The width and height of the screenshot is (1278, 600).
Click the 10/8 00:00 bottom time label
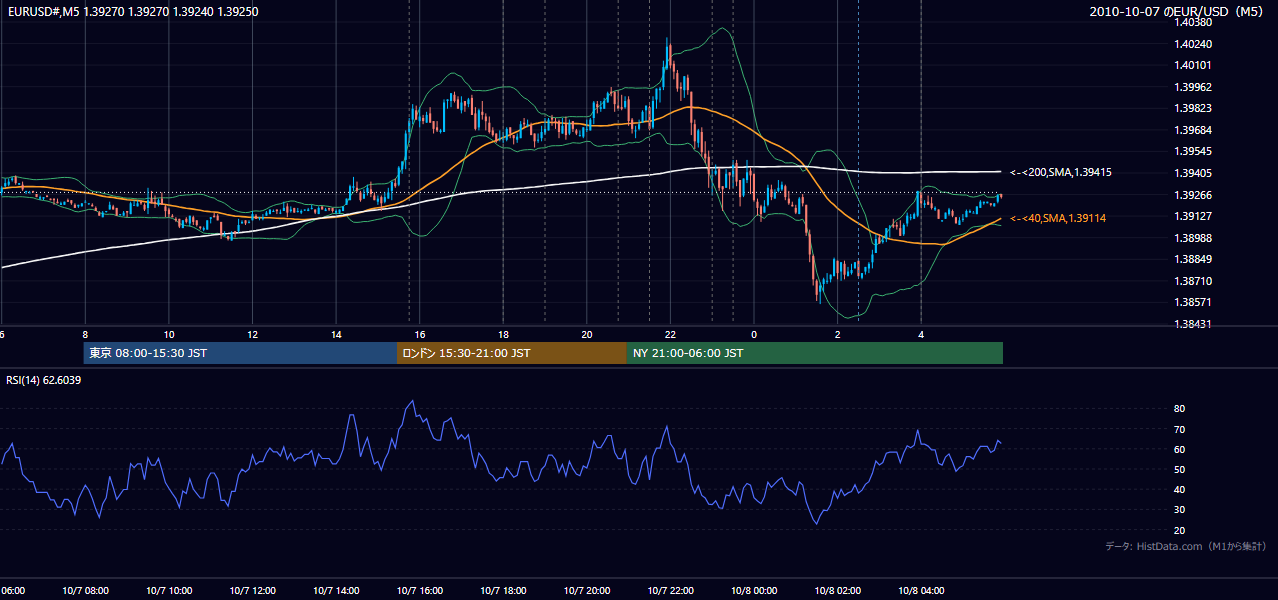click(x=754, y=591)
